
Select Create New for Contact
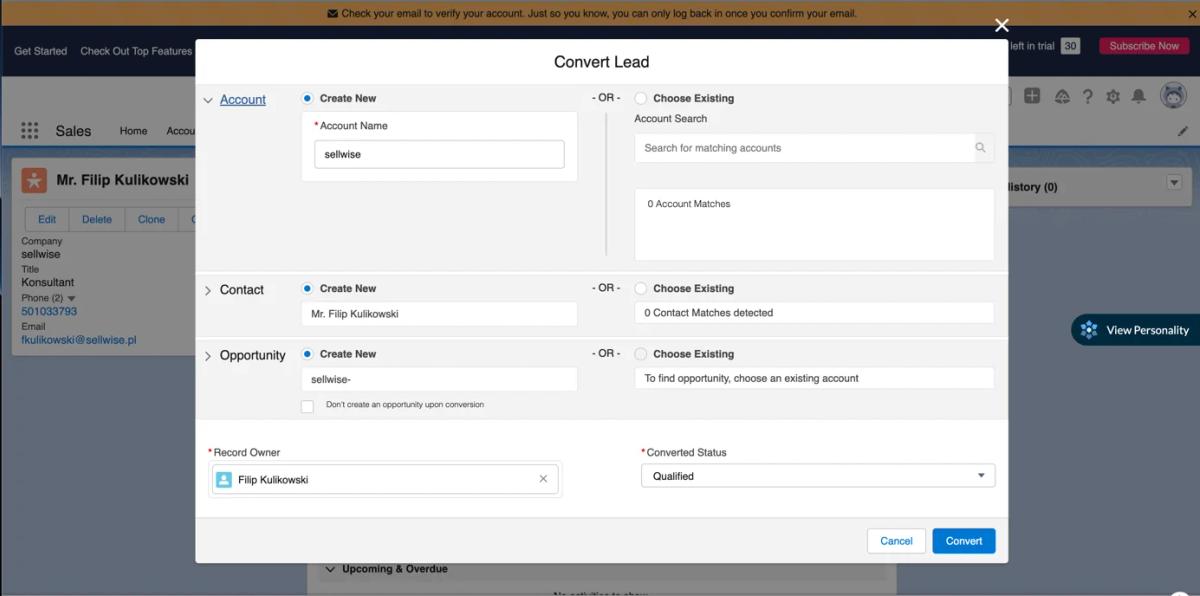pos(307,288)
